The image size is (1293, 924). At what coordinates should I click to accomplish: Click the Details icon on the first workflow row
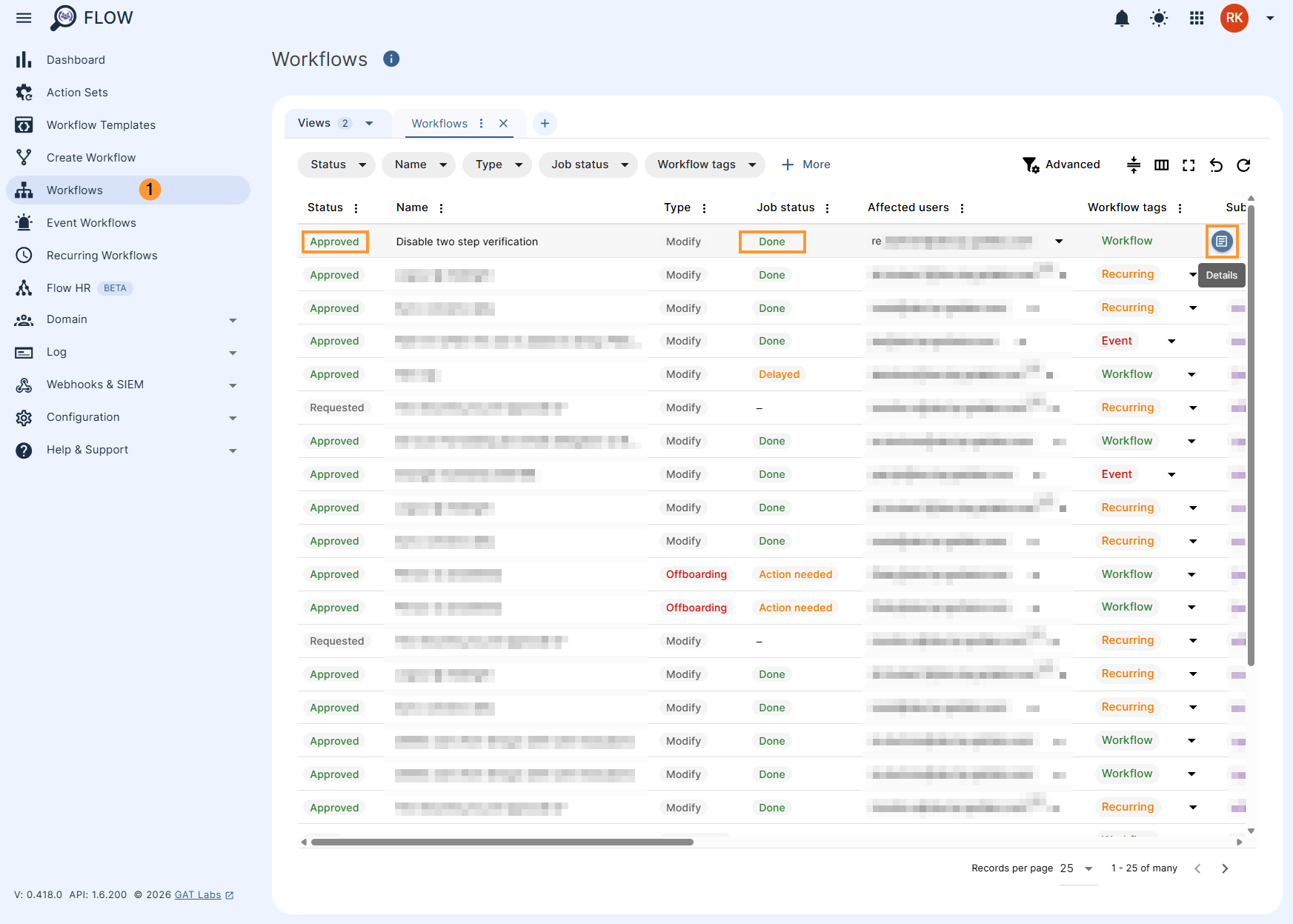point(1221,241)
